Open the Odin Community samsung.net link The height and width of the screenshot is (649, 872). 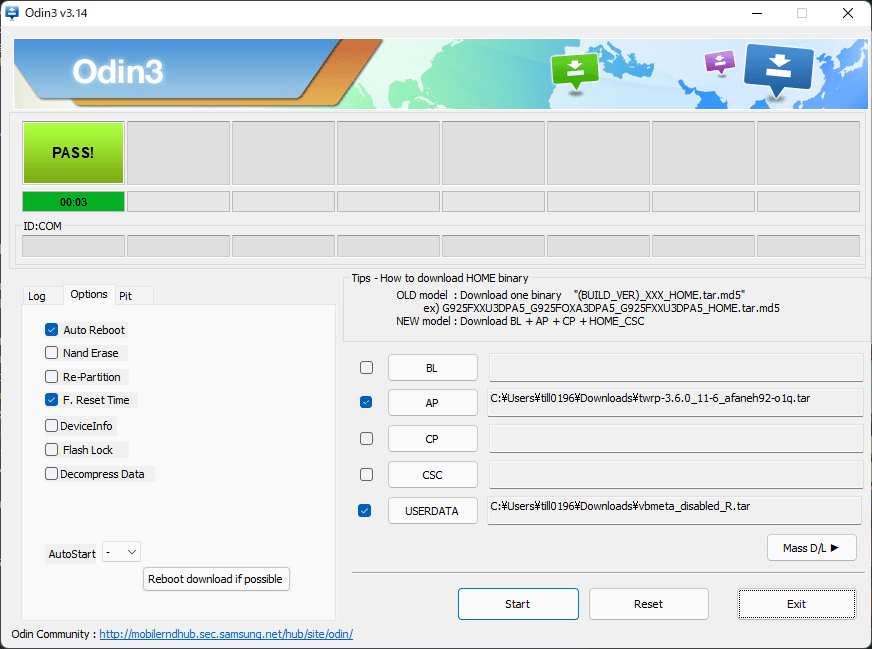tap(226, 634)
